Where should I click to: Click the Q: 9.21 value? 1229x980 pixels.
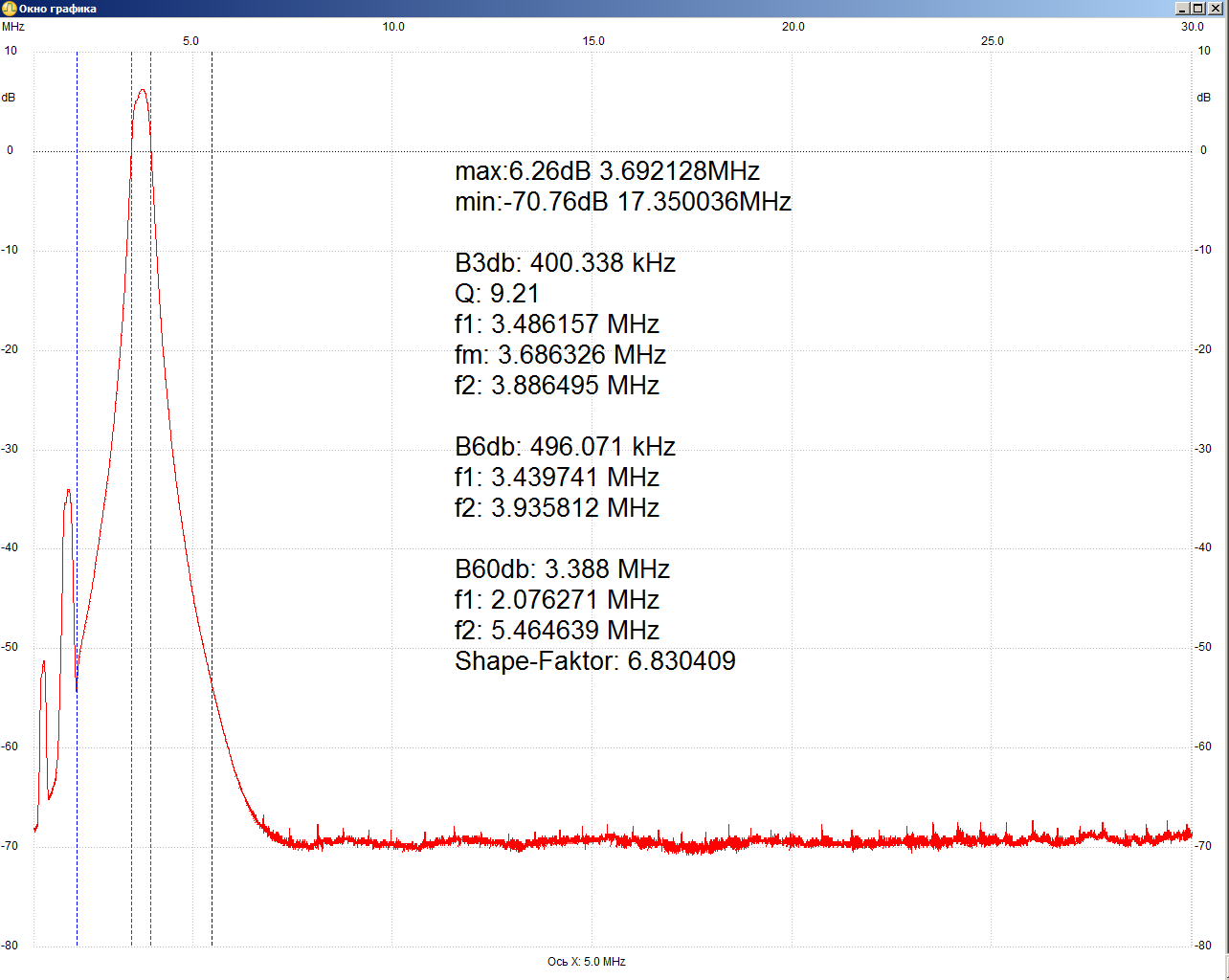click(x=497, y=294)
